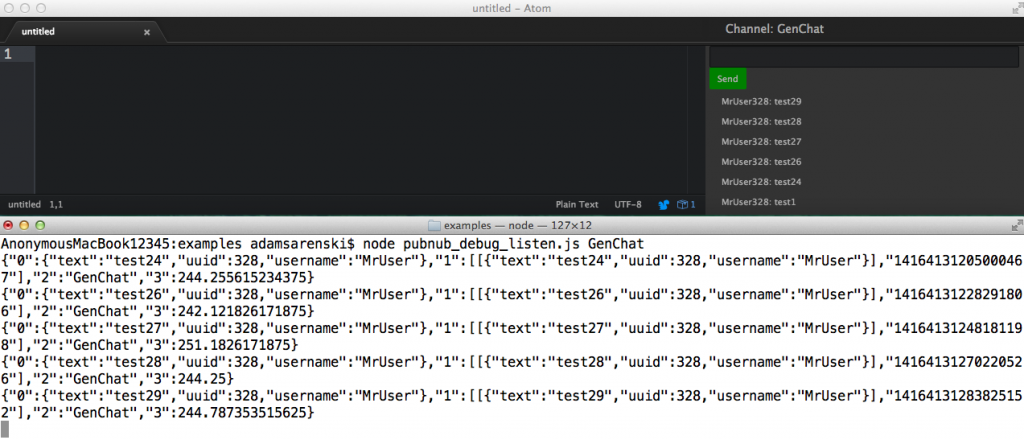Click the blue squirrel update icon
This screenshot has height=440, width=1024.
(663, 204)
